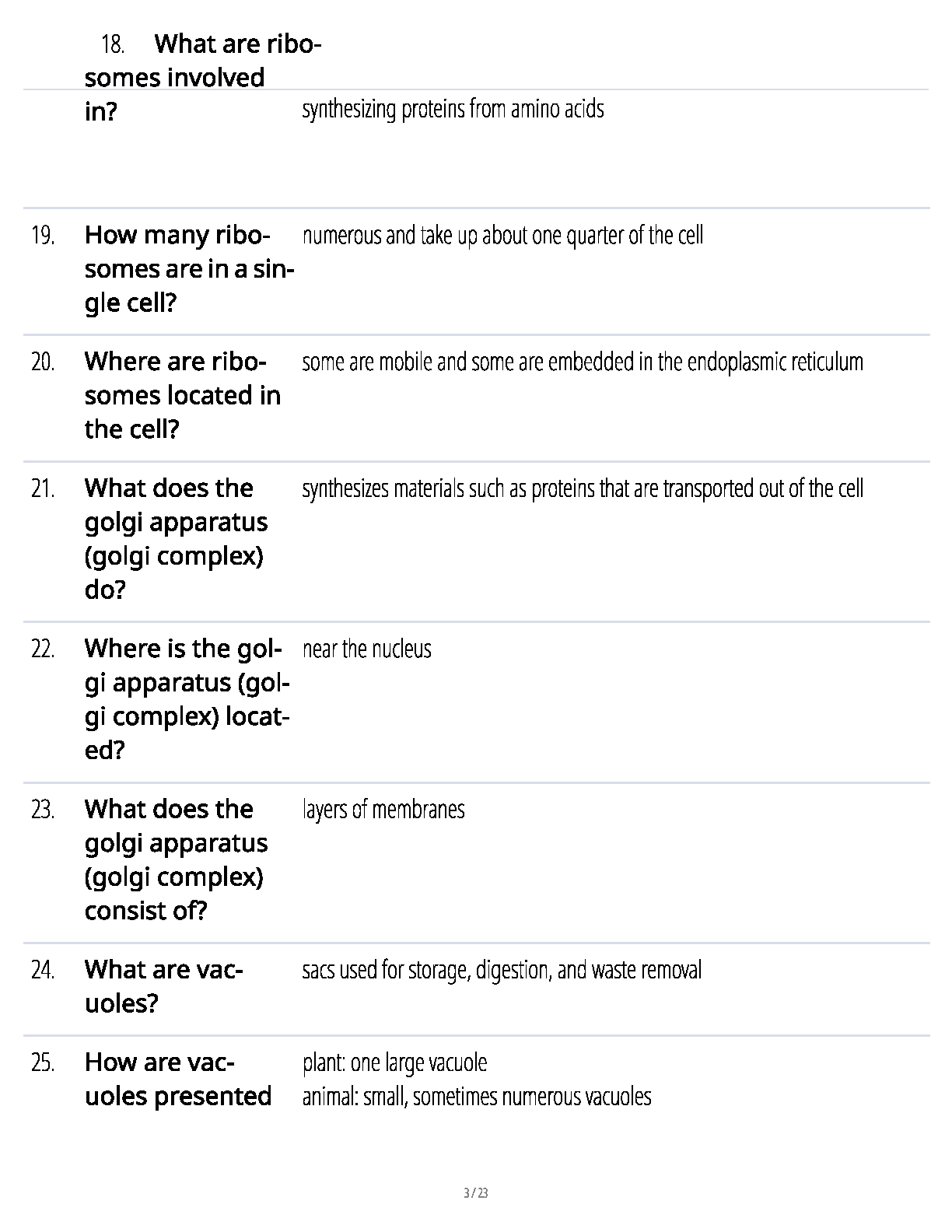
Task: Select the question "Where are ribosomes located in the cell?"
Action: click(x=182, y=395)
